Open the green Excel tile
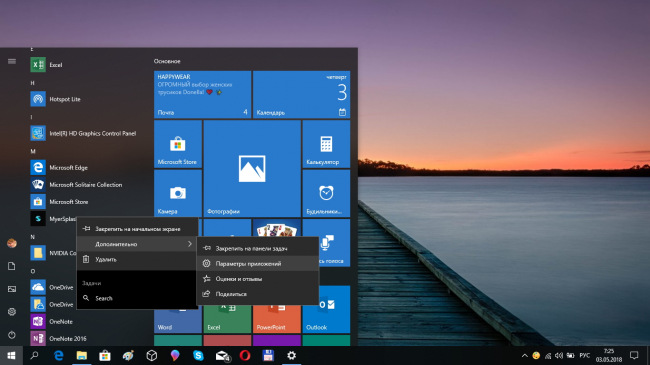Image resolution: width=650 pixels, height=365 pixels. [x=227, y=319]
